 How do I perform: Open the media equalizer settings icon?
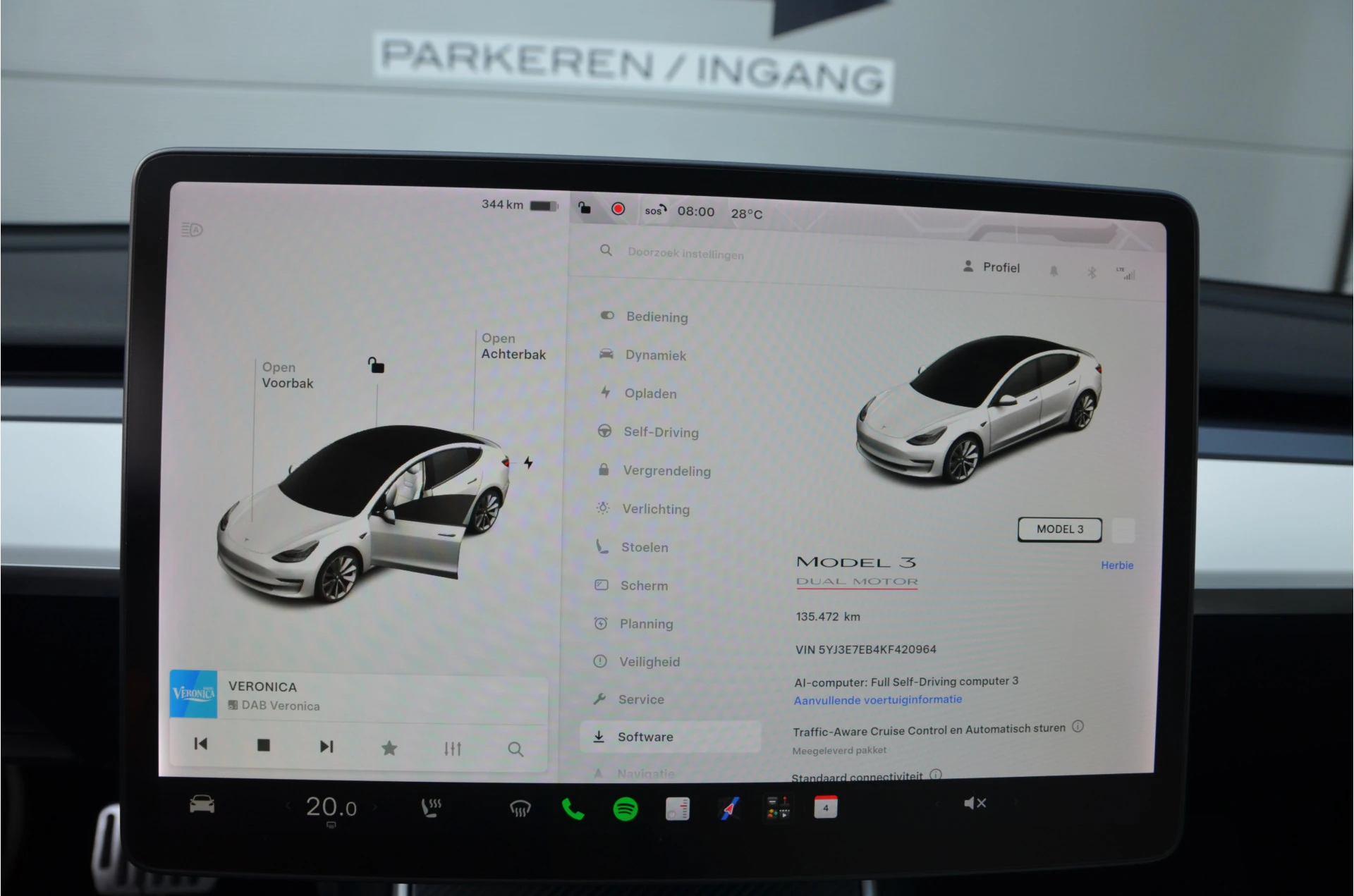[x=453, y=749]
